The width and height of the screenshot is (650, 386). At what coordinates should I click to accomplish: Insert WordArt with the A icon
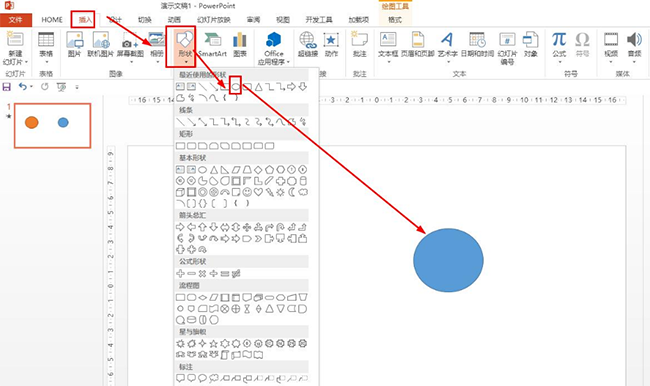pos(447,39)
